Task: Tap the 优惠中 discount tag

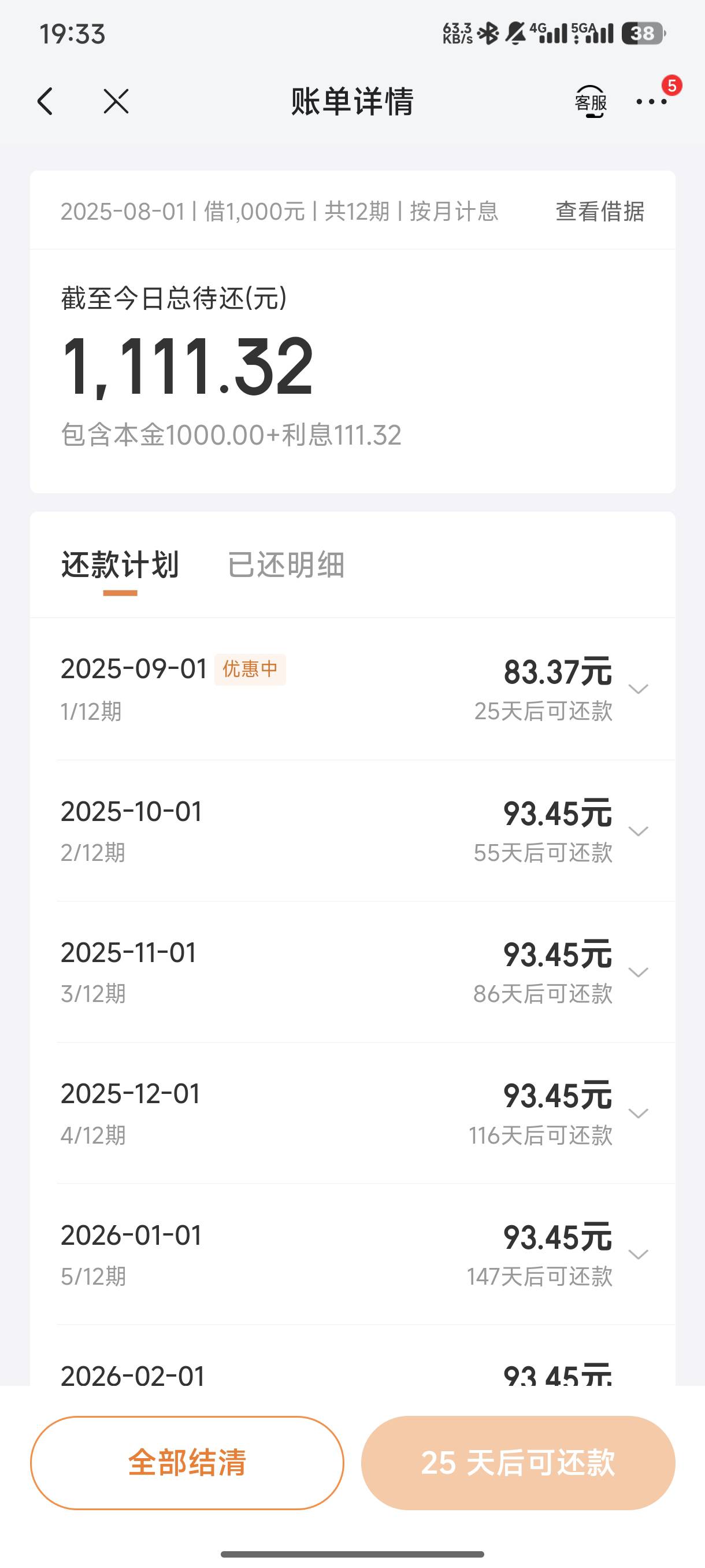Action: pyautogui.click(x=250, y=669)
